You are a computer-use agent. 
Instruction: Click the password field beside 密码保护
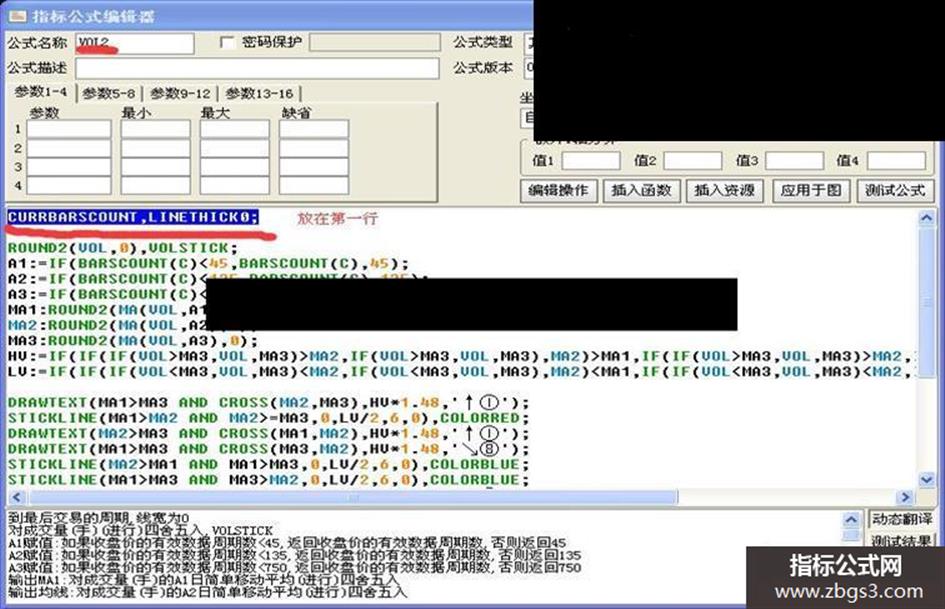pos(374,42)
